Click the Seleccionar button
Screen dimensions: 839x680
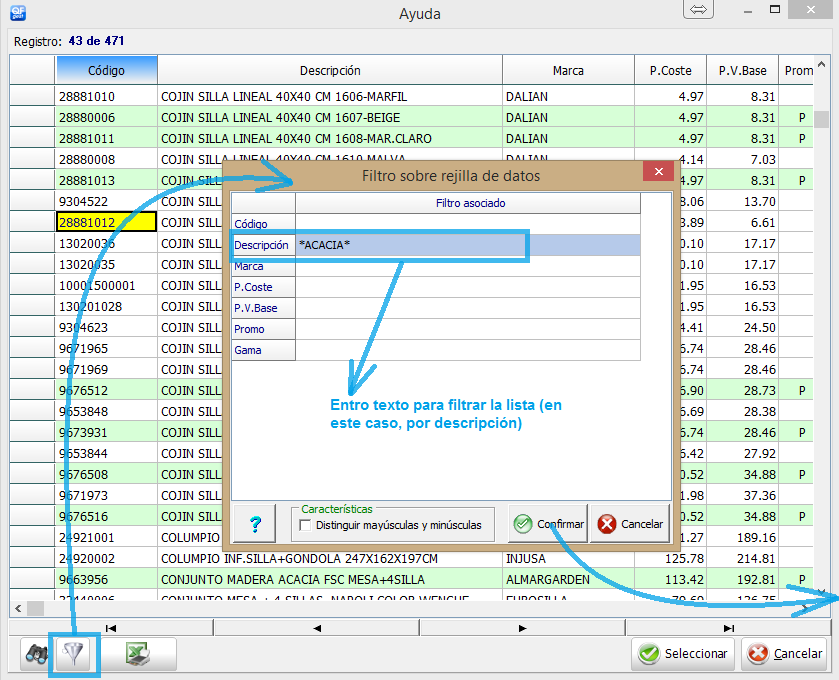click(x=683, y=654)
